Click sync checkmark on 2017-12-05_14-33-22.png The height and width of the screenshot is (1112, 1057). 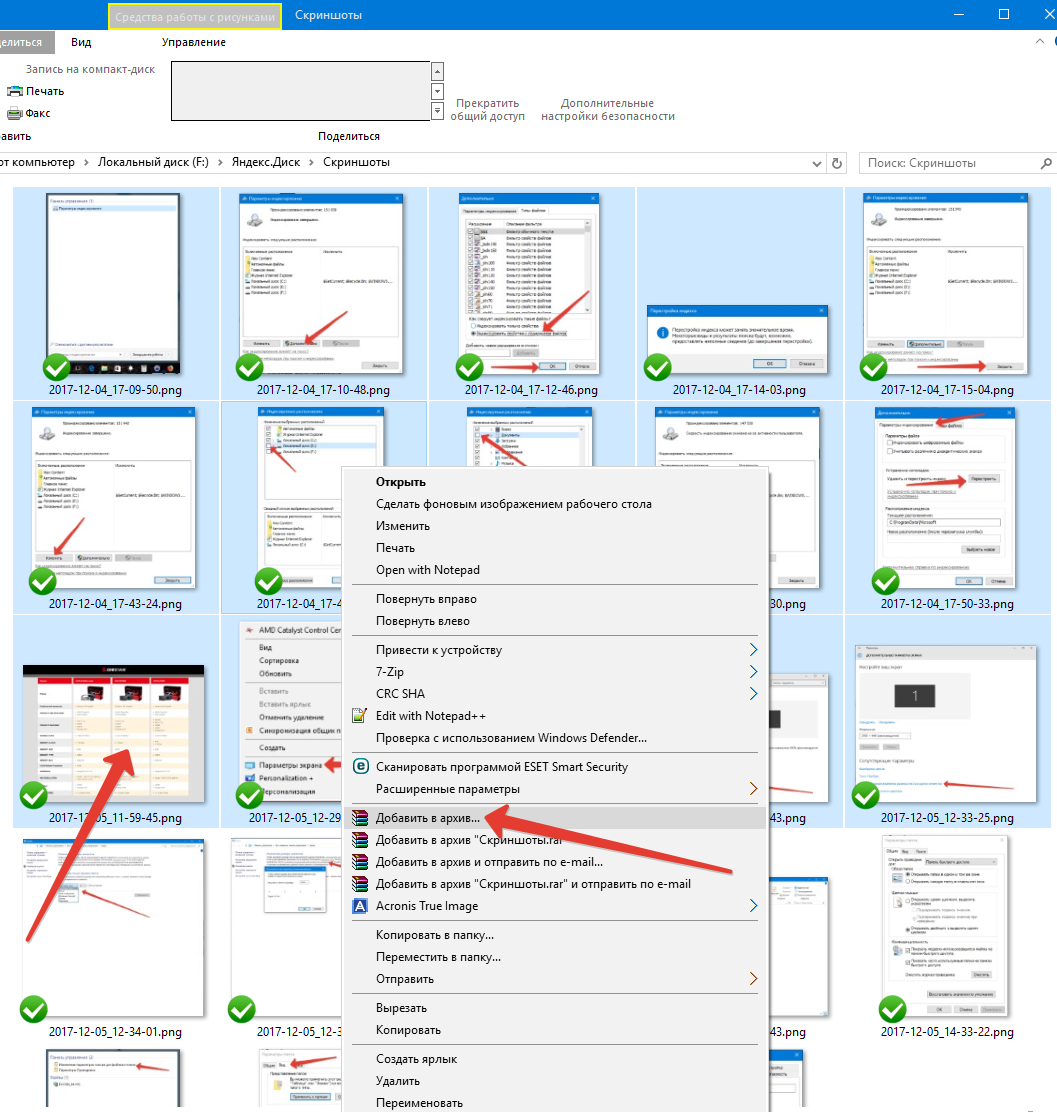tap(892, 1009)
